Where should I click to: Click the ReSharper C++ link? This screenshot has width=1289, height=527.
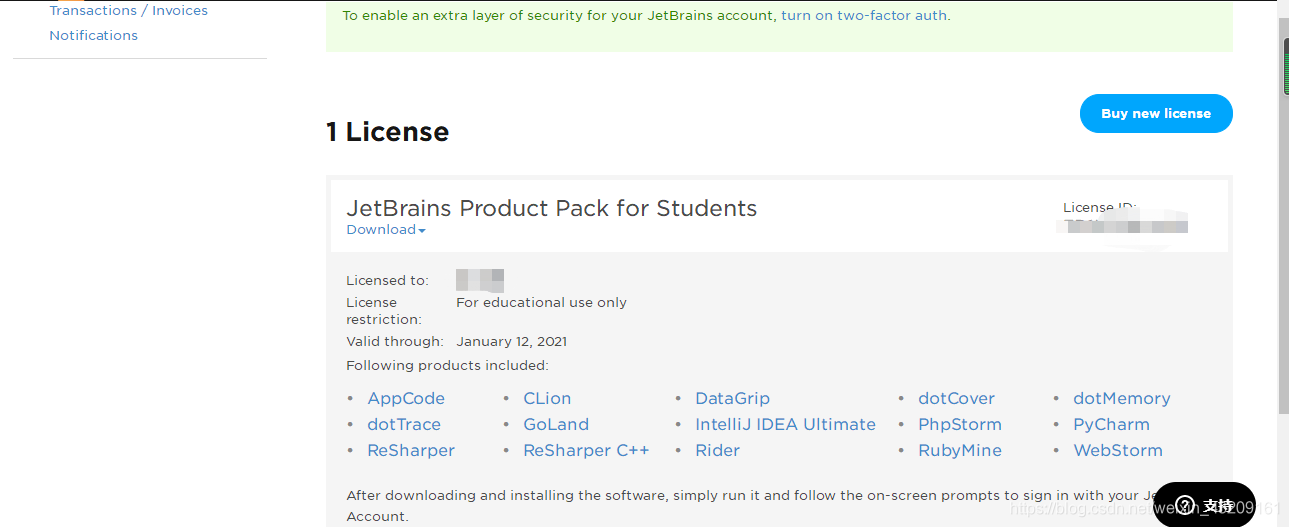(x=586, y=450)
